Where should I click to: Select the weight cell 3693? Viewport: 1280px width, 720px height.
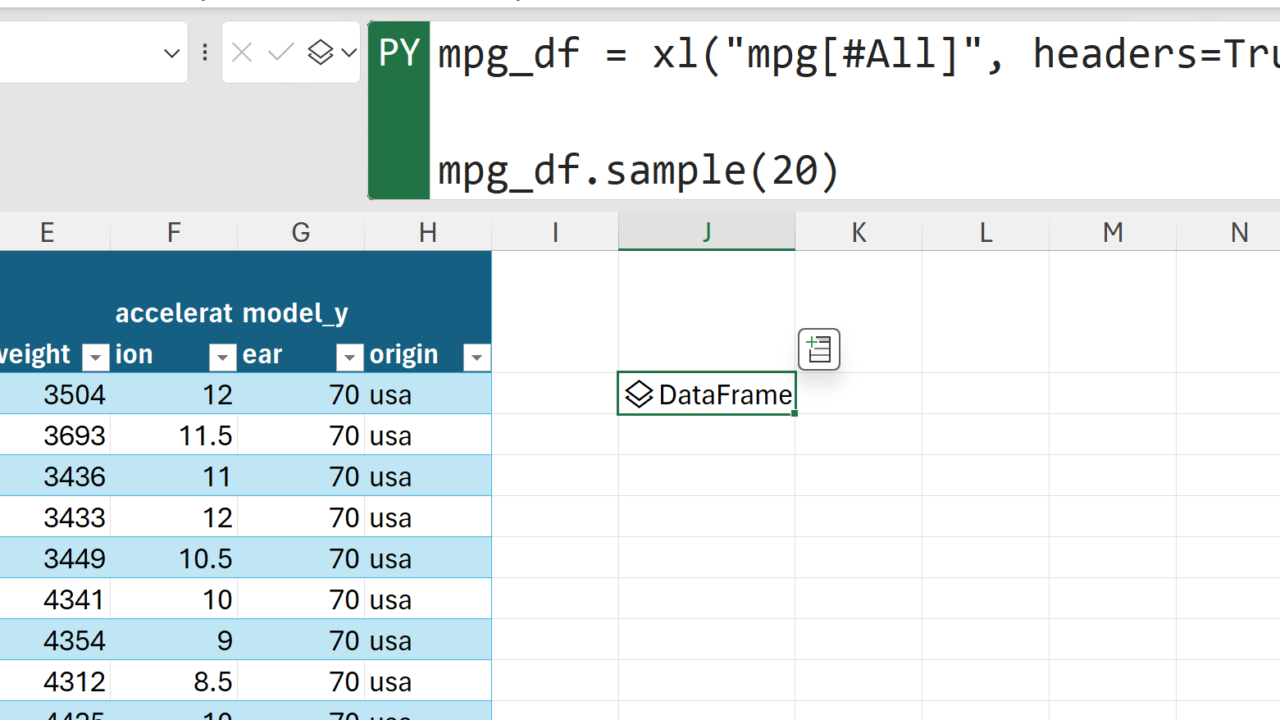pos(55,435)
